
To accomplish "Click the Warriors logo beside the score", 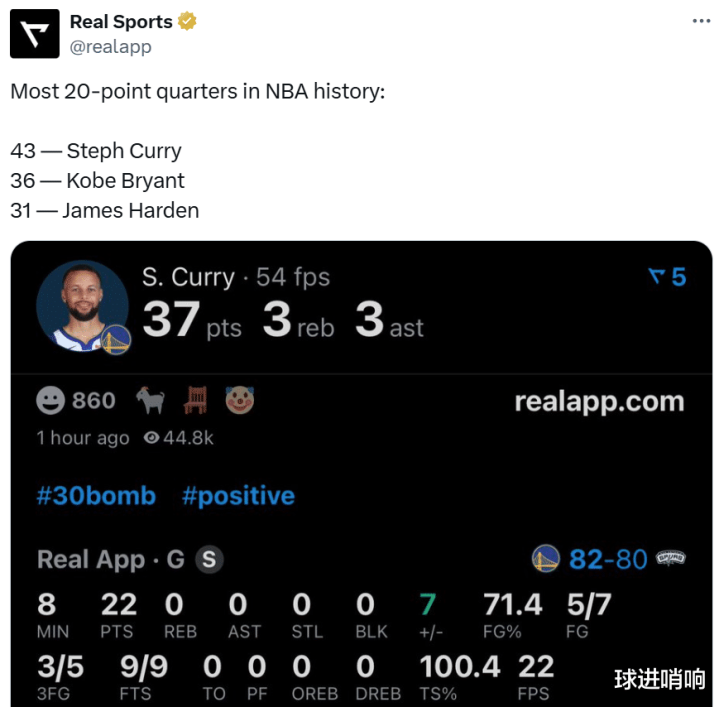I will tap(546, 559).
